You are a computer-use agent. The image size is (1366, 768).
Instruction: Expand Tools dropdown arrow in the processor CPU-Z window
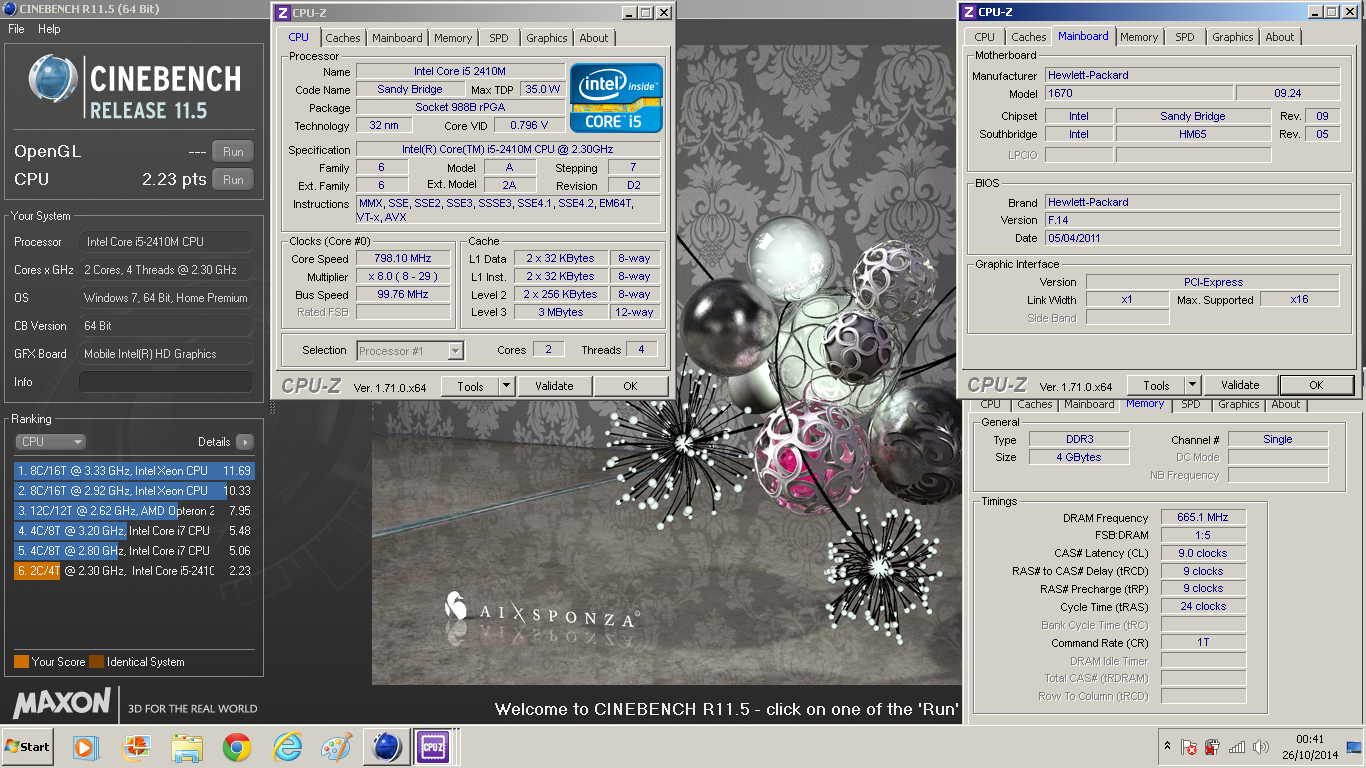[506, 386]
